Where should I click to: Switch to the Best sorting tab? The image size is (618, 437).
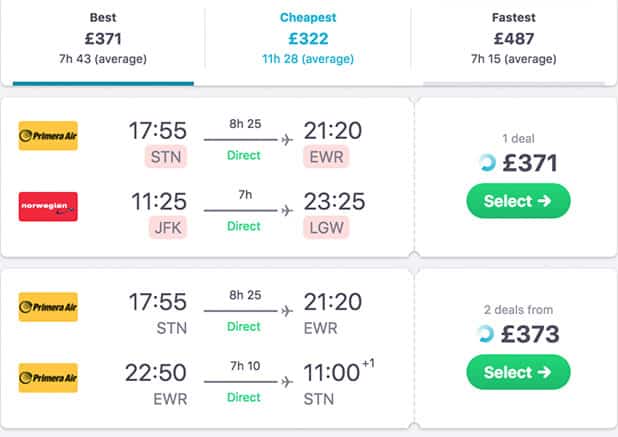point(102,38)
